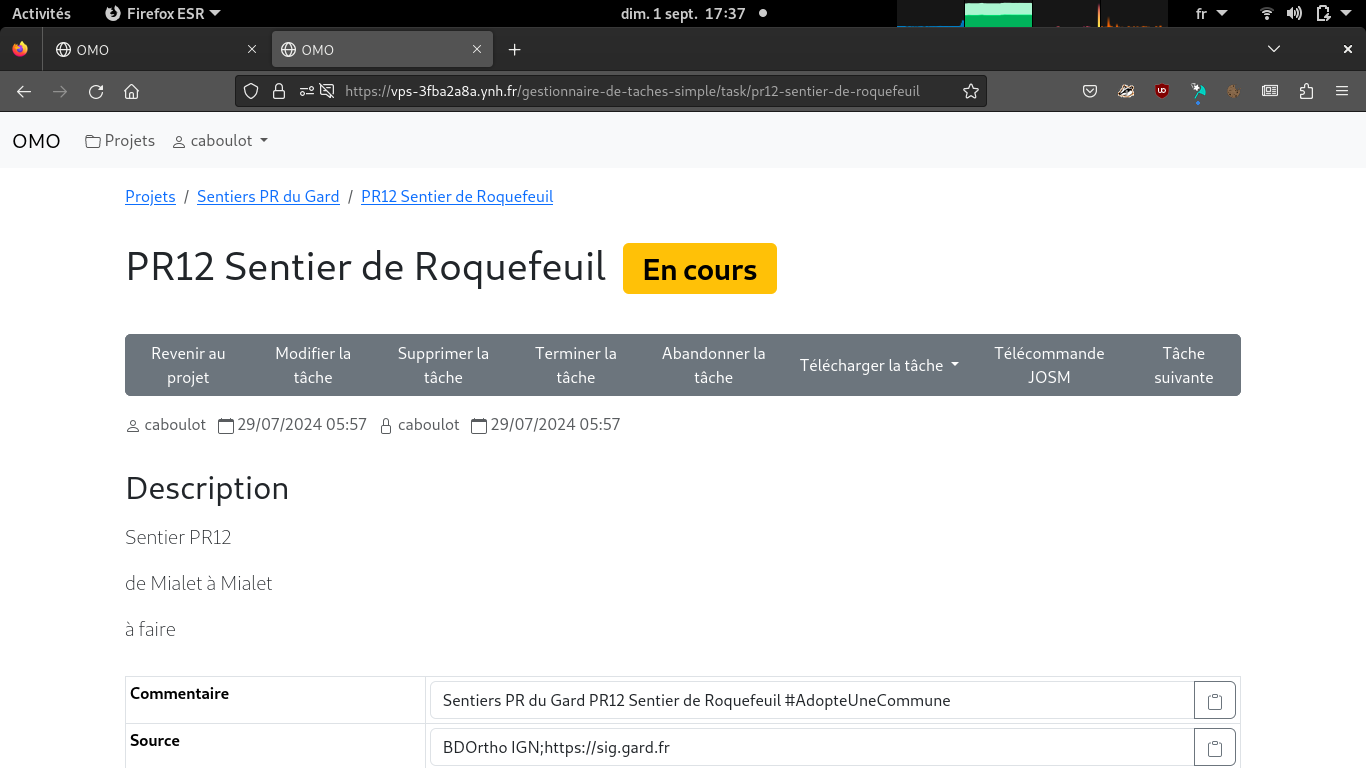Reload the current page

pyautogui.click(x=96, y=91)
